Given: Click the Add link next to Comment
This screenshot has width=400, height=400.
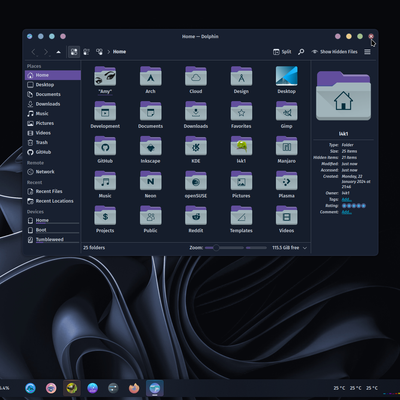Looking at the screenshot, I should coord(346,212).
